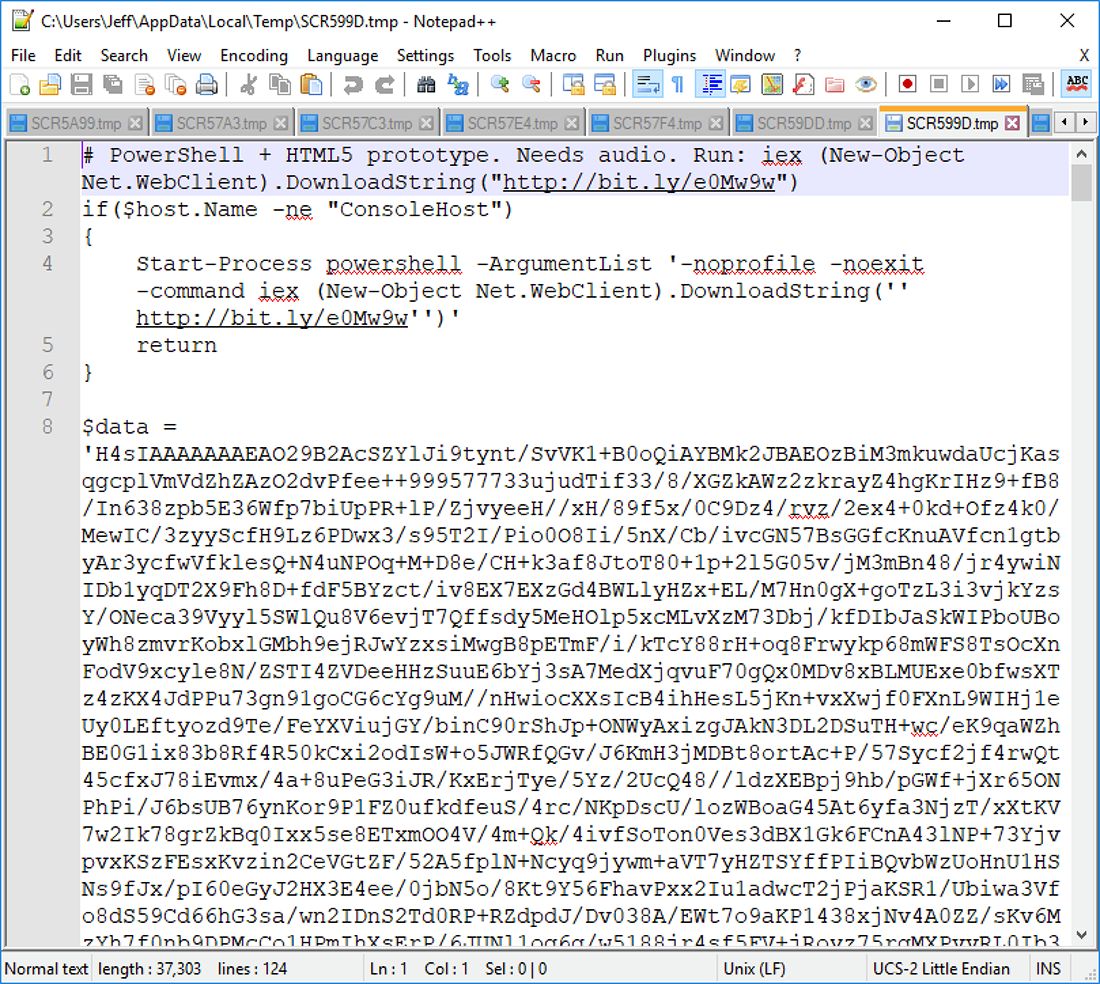Image resolution: width=1100 pixels, height=984 pixels.
Task: Open the Folder as Workspace icon
Action: [x=835, y=85]
